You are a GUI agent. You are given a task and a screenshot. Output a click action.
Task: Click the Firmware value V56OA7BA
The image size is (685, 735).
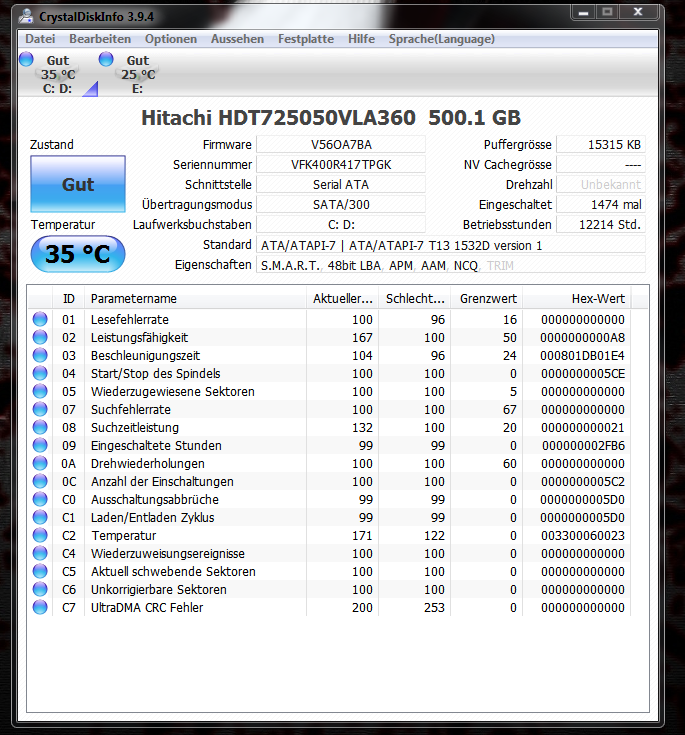pyautogui.click(x=341, y=144)
